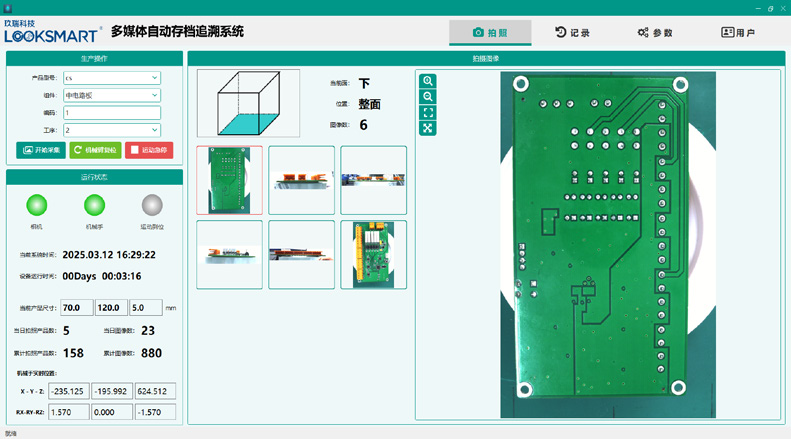Screen dimensions: 791x439
Task: Click the expand arrows fullscreen icon
Action: [428, 128]
